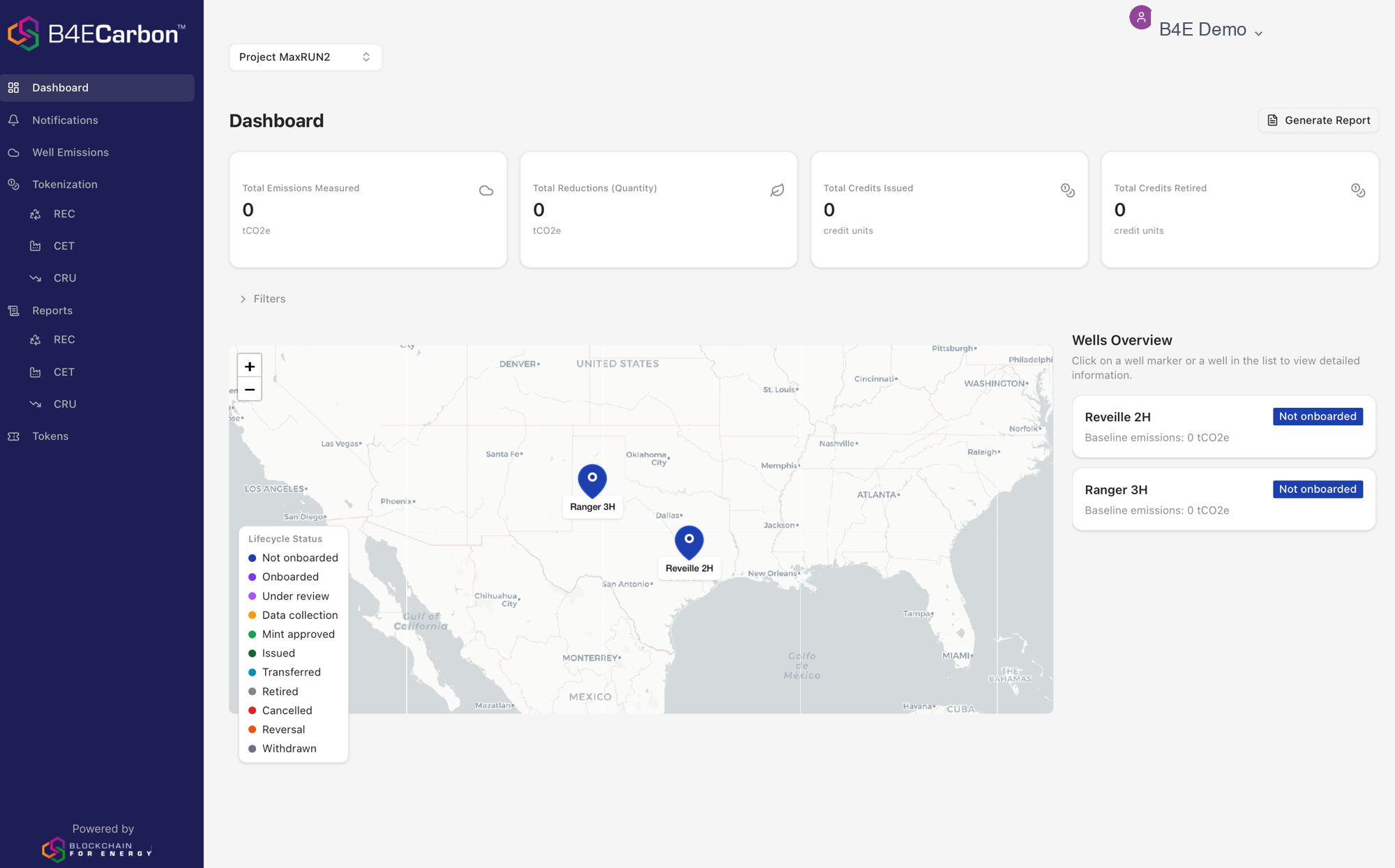Click the Total Emissions Measured card
This screenshot has height=868, width=1395.
coord(368,210)
